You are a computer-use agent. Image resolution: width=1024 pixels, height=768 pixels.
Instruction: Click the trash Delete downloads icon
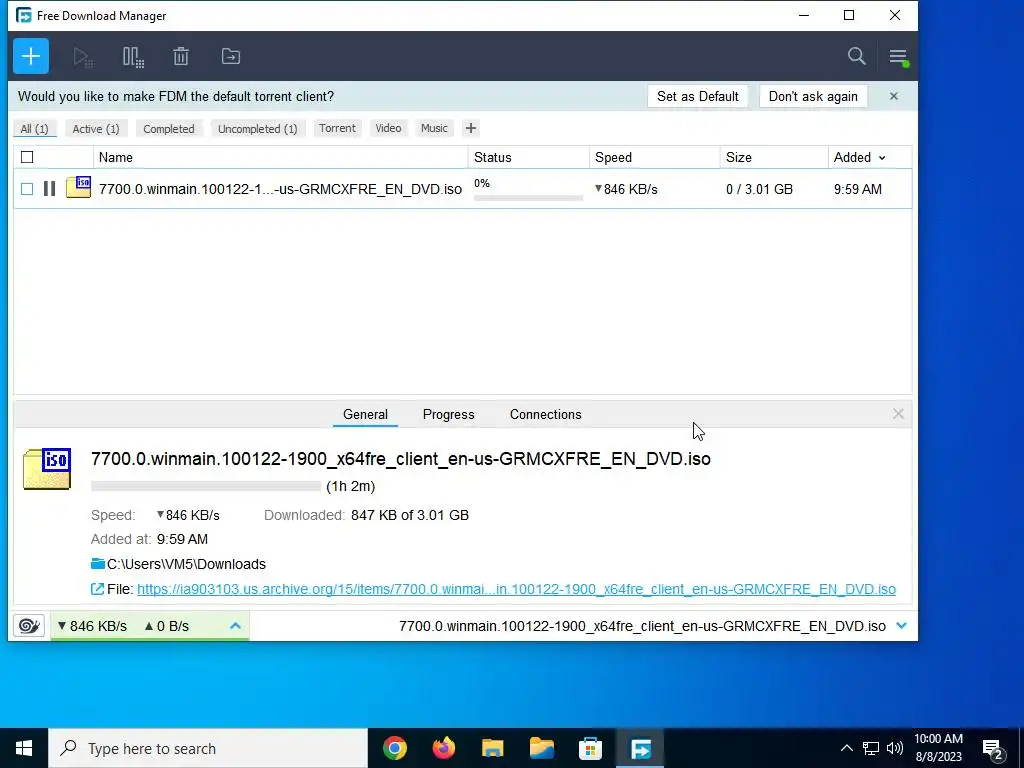[x=181, y=56]
